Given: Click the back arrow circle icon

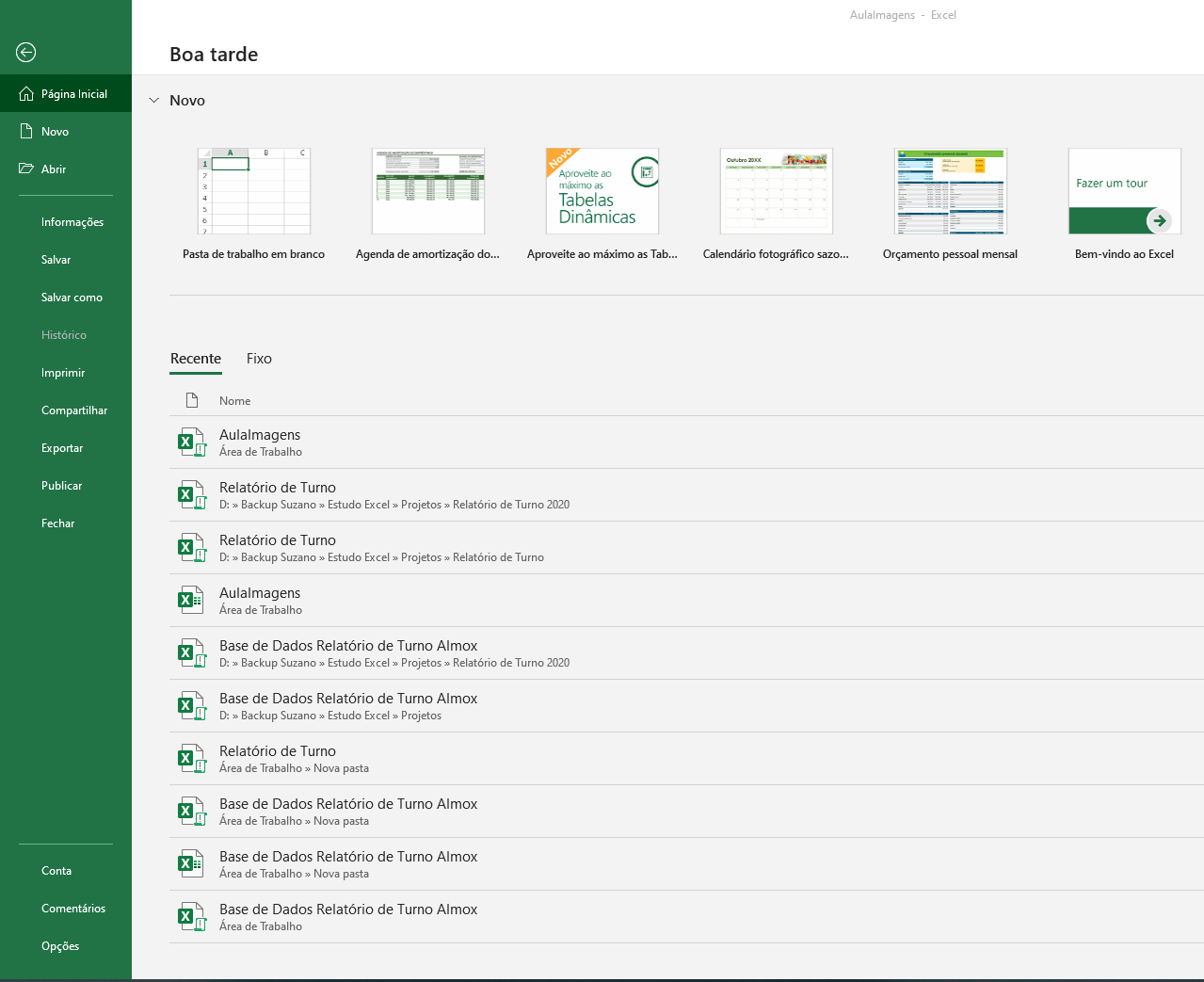Looking at the screenshot, I should tap(26, 53).
